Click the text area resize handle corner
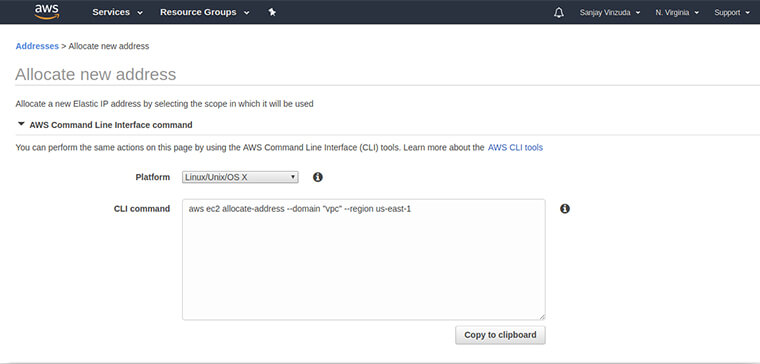Screen dimensions: 760x364 pyautogui.click(x=542, y=317)
